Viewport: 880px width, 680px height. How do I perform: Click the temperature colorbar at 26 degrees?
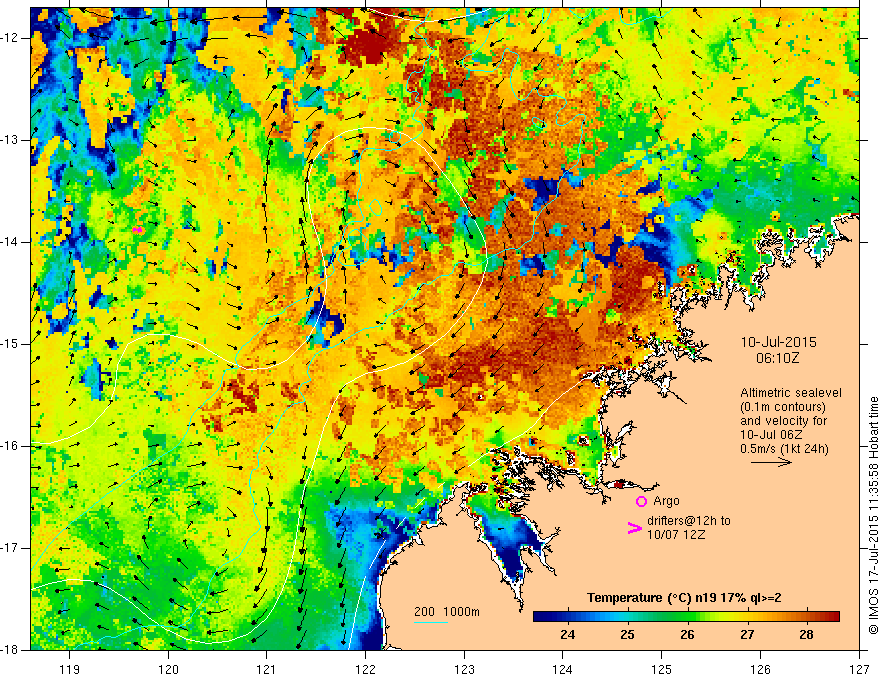click(687, 616)
